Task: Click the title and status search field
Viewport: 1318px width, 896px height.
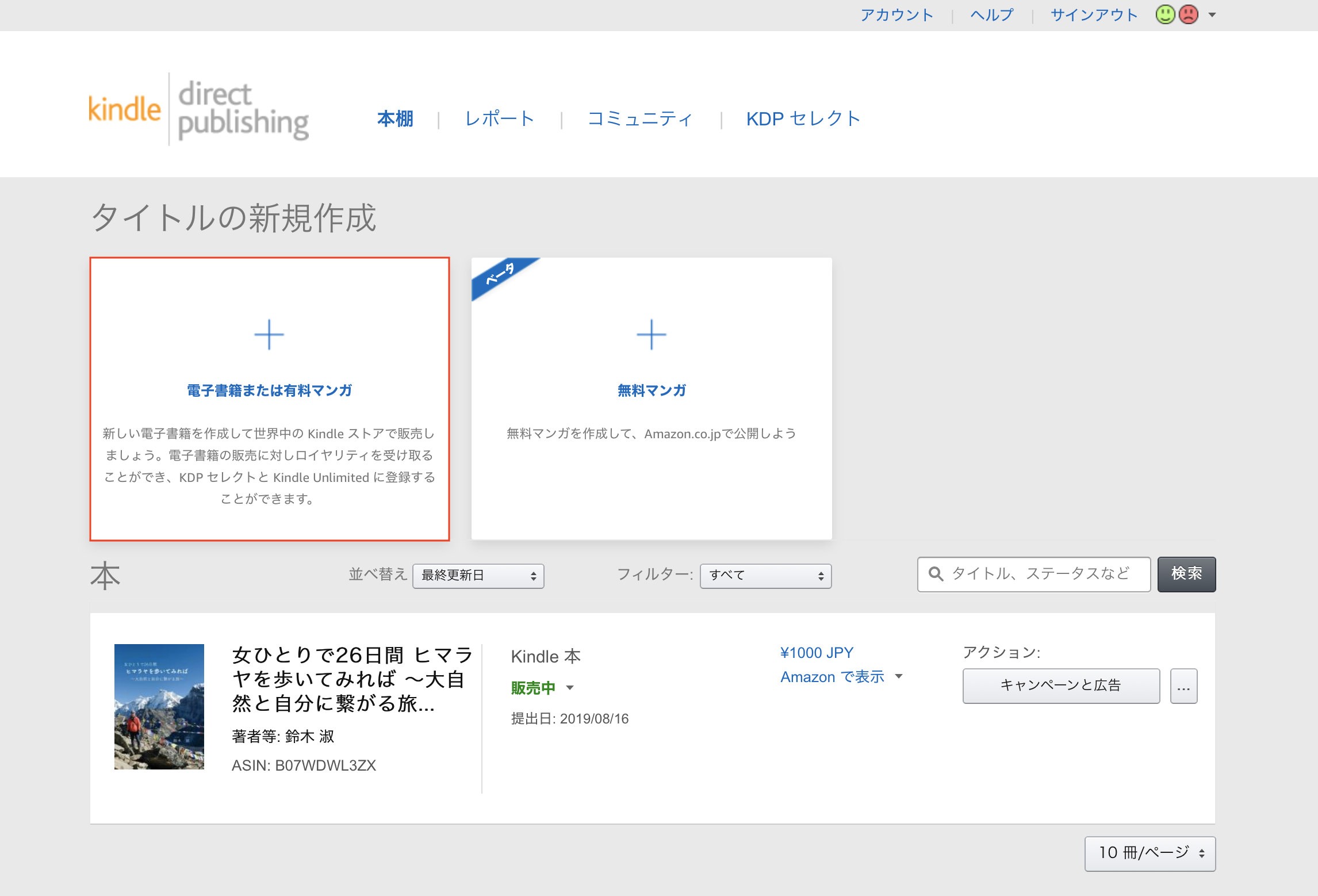Action: 1034,574
